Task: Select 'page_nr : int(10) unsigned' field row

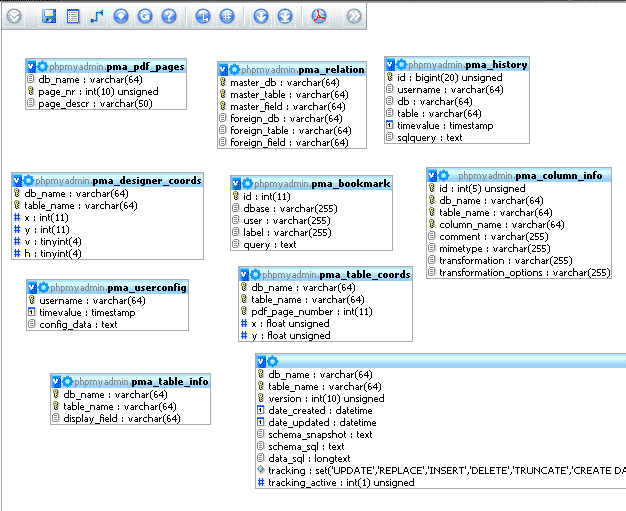Action: click(x=106, y=92)
